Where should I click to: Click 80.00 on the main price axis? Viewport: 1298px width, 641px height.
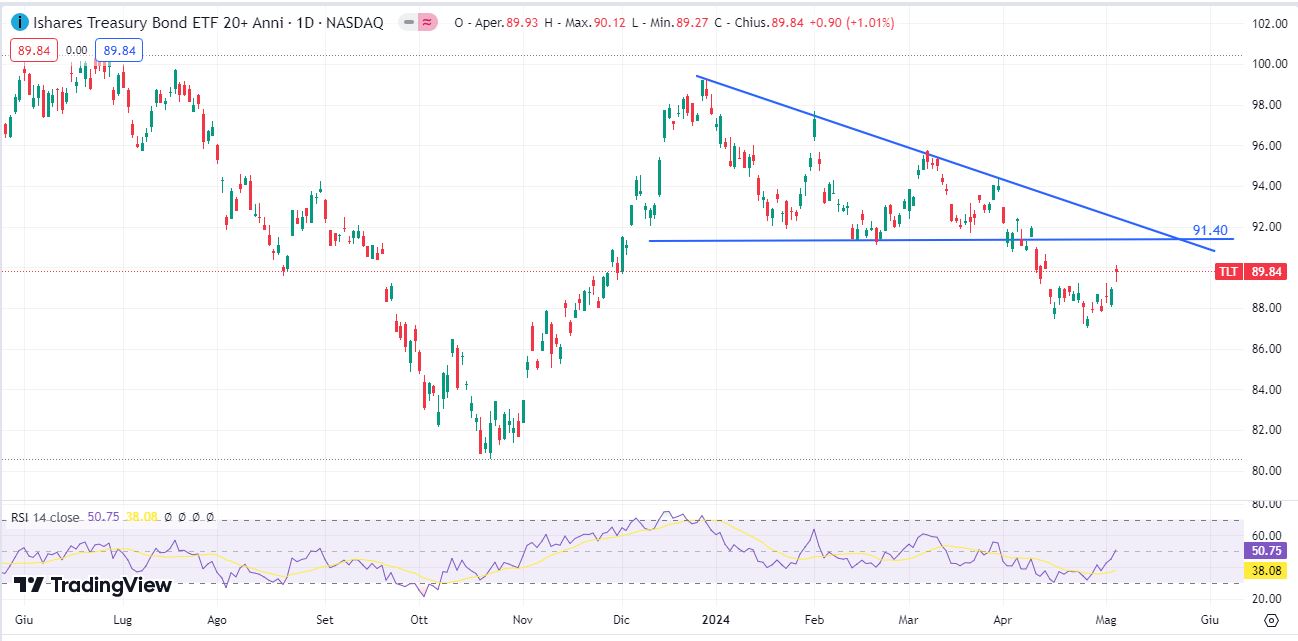tap(1267, 471)
